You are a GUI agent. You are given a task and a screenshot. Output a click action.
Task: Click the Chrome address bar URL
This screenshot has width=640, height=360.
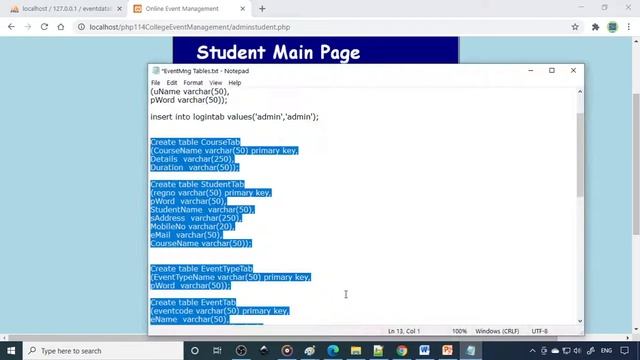[x=190, y=27]
